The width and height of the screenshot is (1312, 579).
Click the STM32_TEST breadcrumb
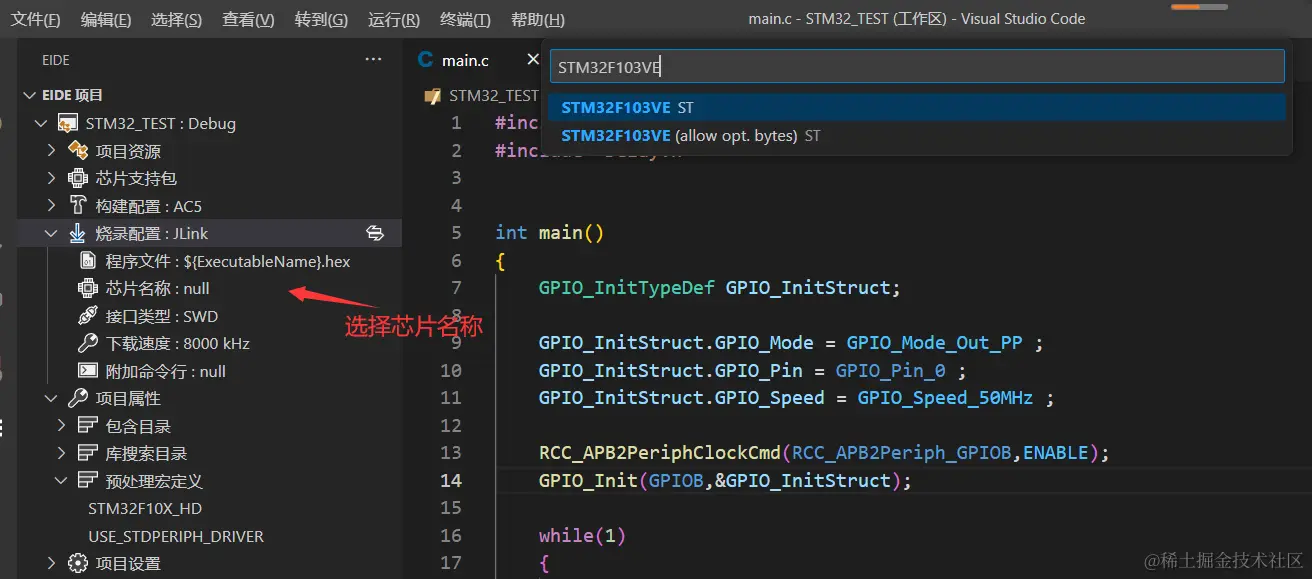tap(494, 96)
